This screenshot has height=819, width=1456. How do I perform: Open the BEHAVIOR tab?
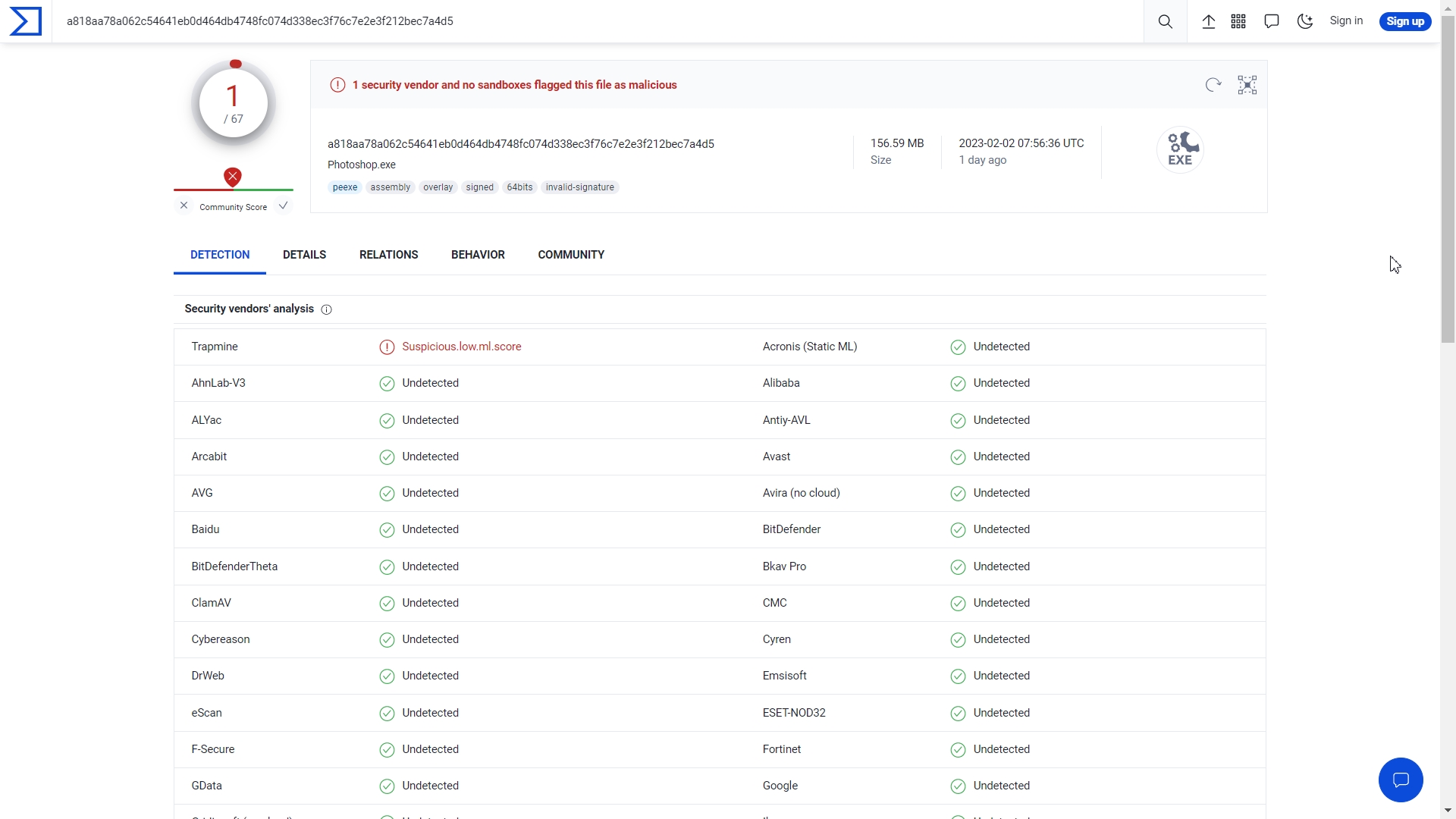[x=478, y=255]
